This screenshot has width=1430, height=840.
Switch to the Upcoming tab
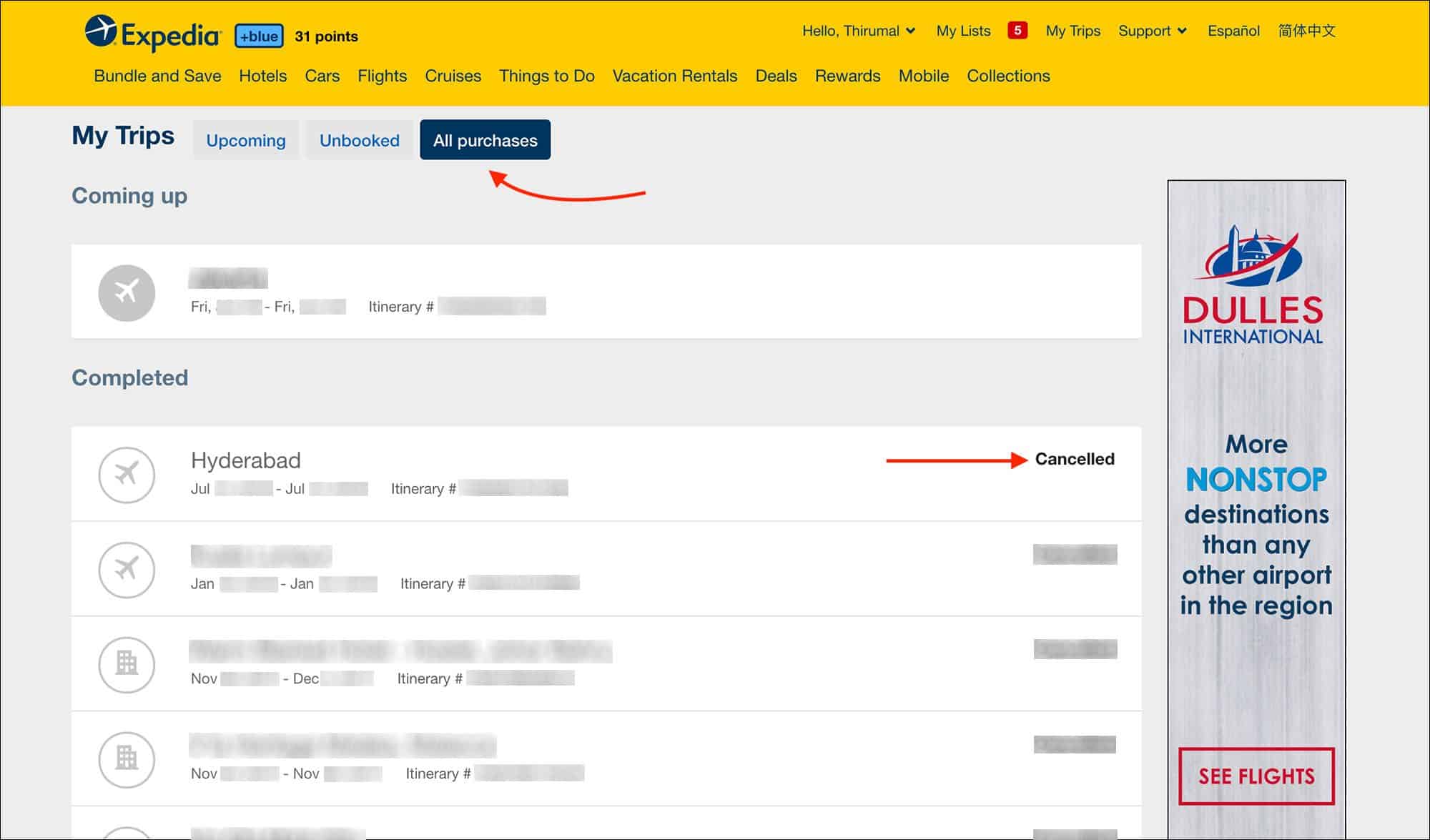246,140
